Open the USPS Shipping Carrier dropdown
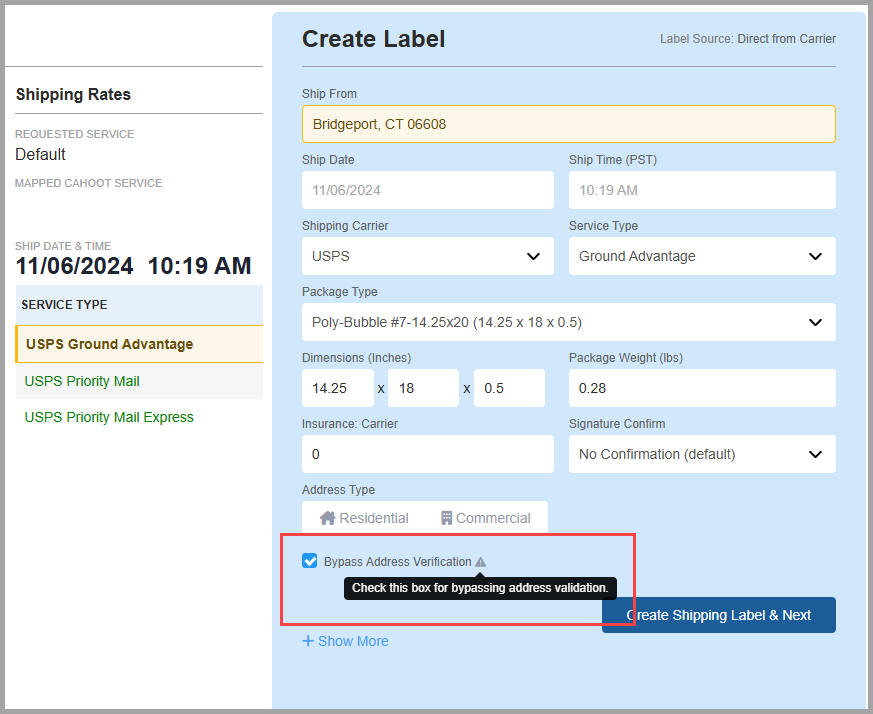The height and width of the screenshot is (714, 873). tap(428, 256)
